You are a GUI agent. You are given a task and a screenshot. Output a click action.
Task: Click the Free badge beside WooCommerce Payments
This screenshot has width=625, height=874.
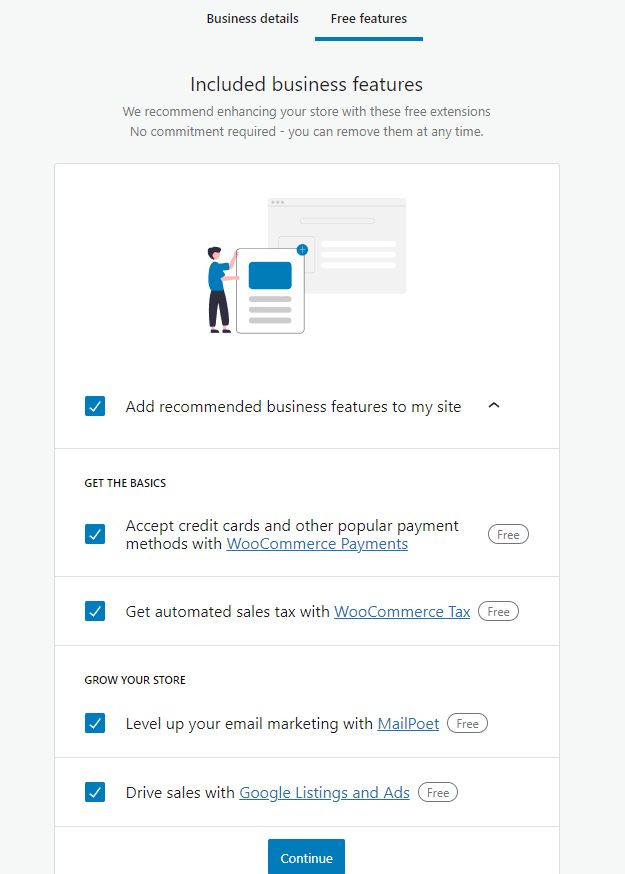[x=508, y=534]
